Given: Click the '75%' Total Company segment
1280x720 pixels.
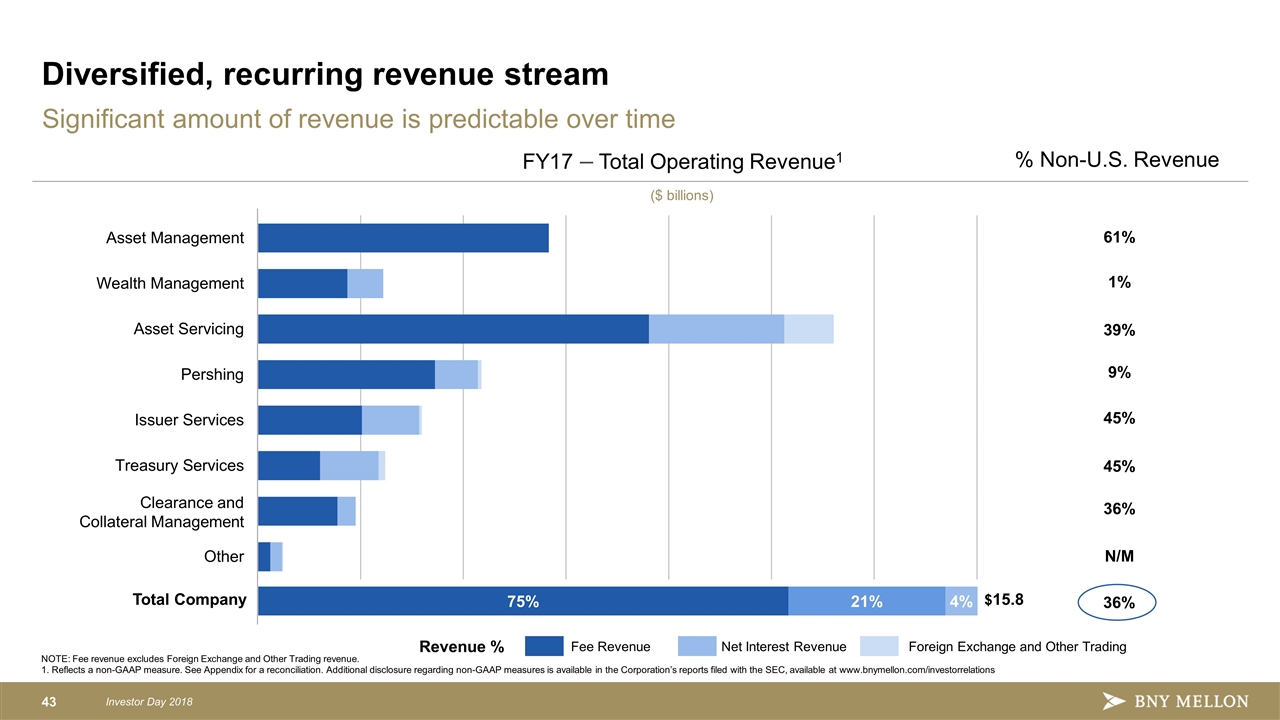Looking at the screenshot, I should coord(523,601).
